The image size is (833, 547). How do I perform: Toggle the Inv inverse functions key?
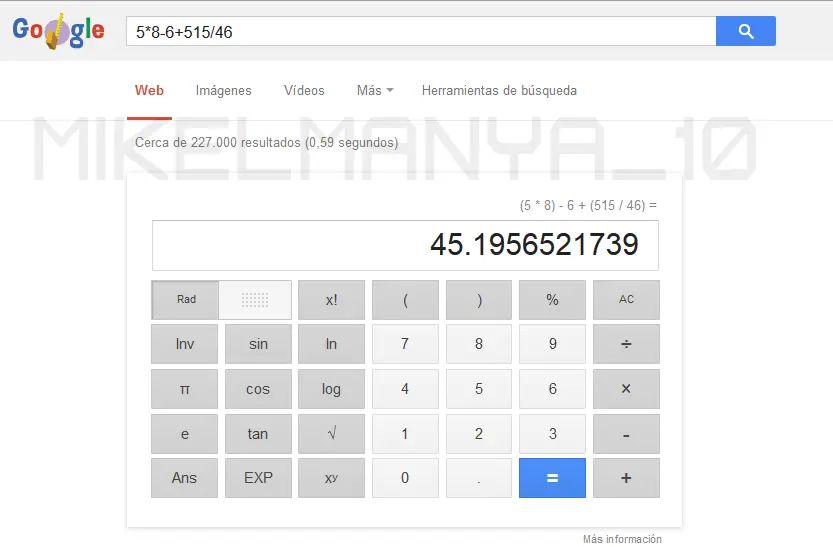tap(184, 344)
